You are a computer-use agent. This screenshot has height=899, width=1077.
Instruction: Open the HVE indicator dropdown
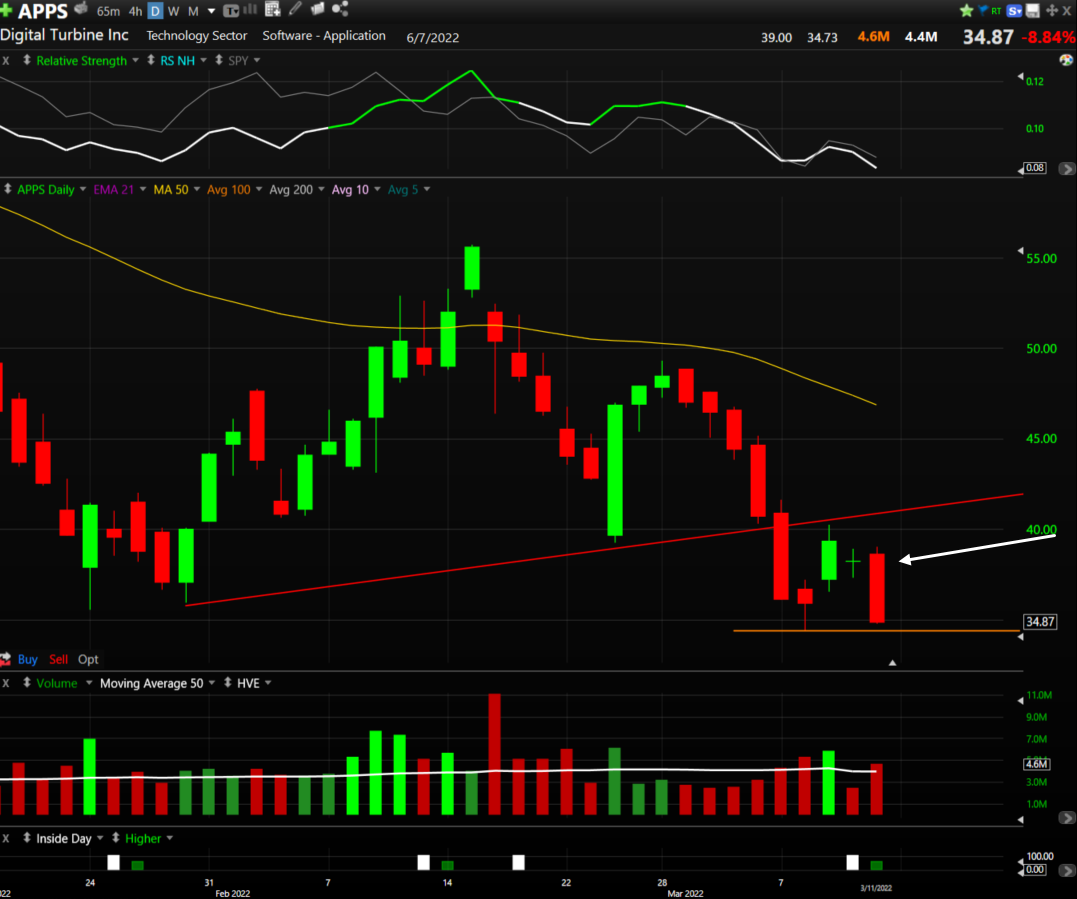tap(268, 683)
